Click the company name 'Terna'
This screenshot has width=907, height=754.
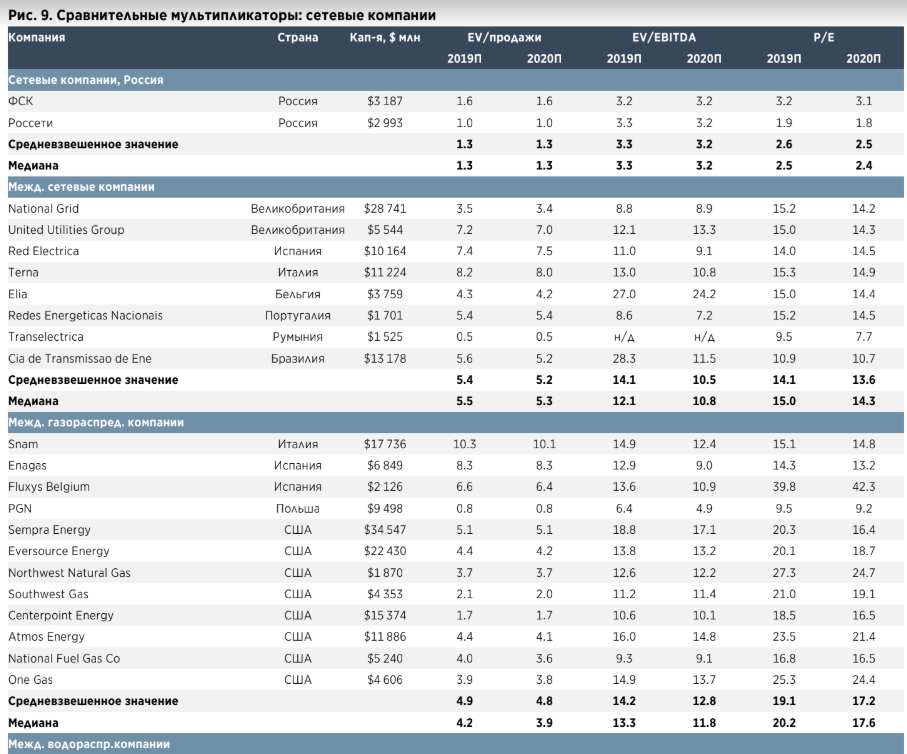coord(23,273)
